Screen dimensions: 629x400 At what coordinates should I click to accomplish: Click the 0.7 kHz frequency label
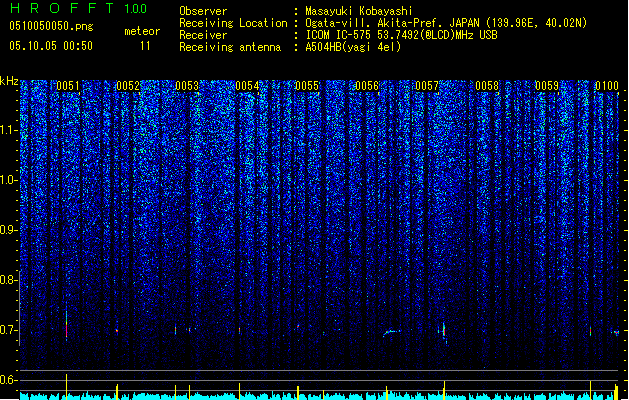8,330
